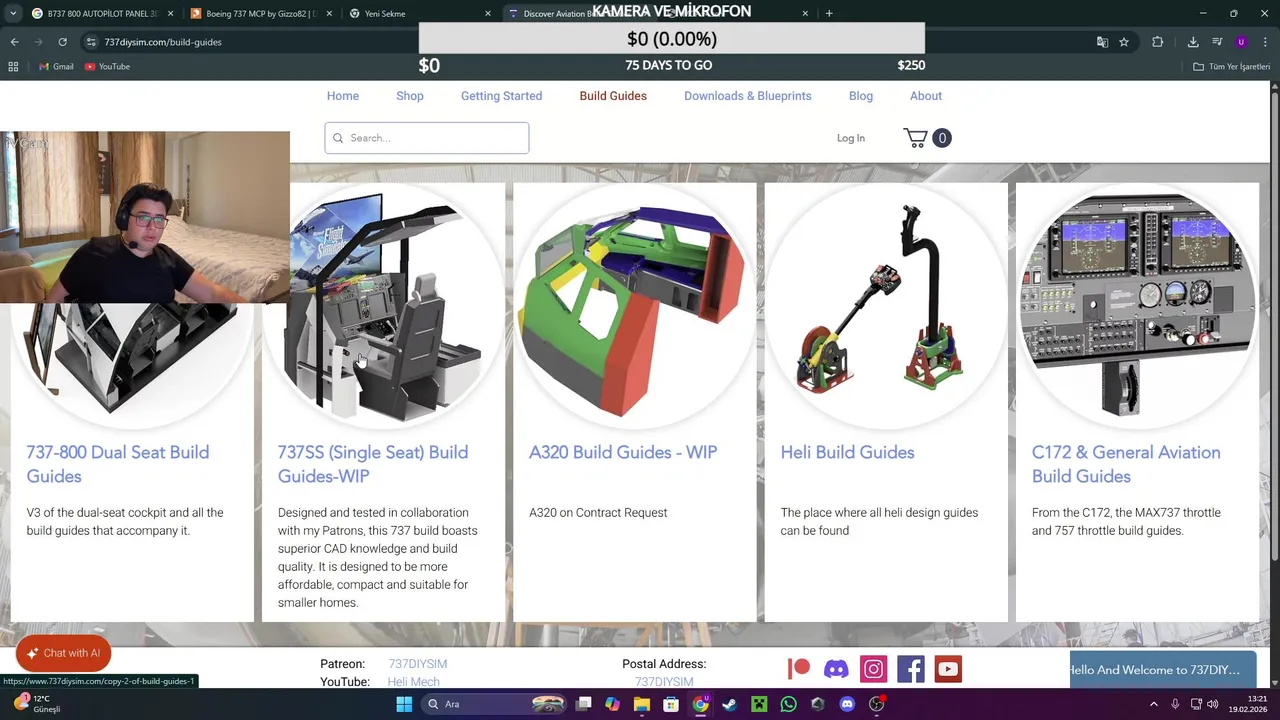Open a new tab with the plus icon
The image size is (1280, 720).
coord(829,13)
